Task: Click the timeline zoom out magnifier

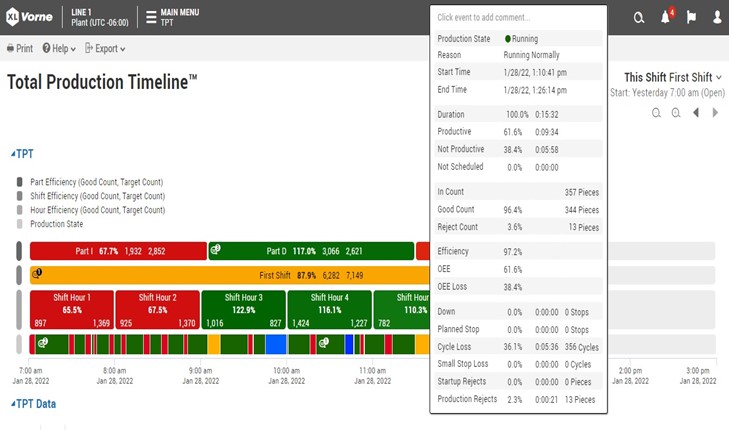Action: pos(657,113)
